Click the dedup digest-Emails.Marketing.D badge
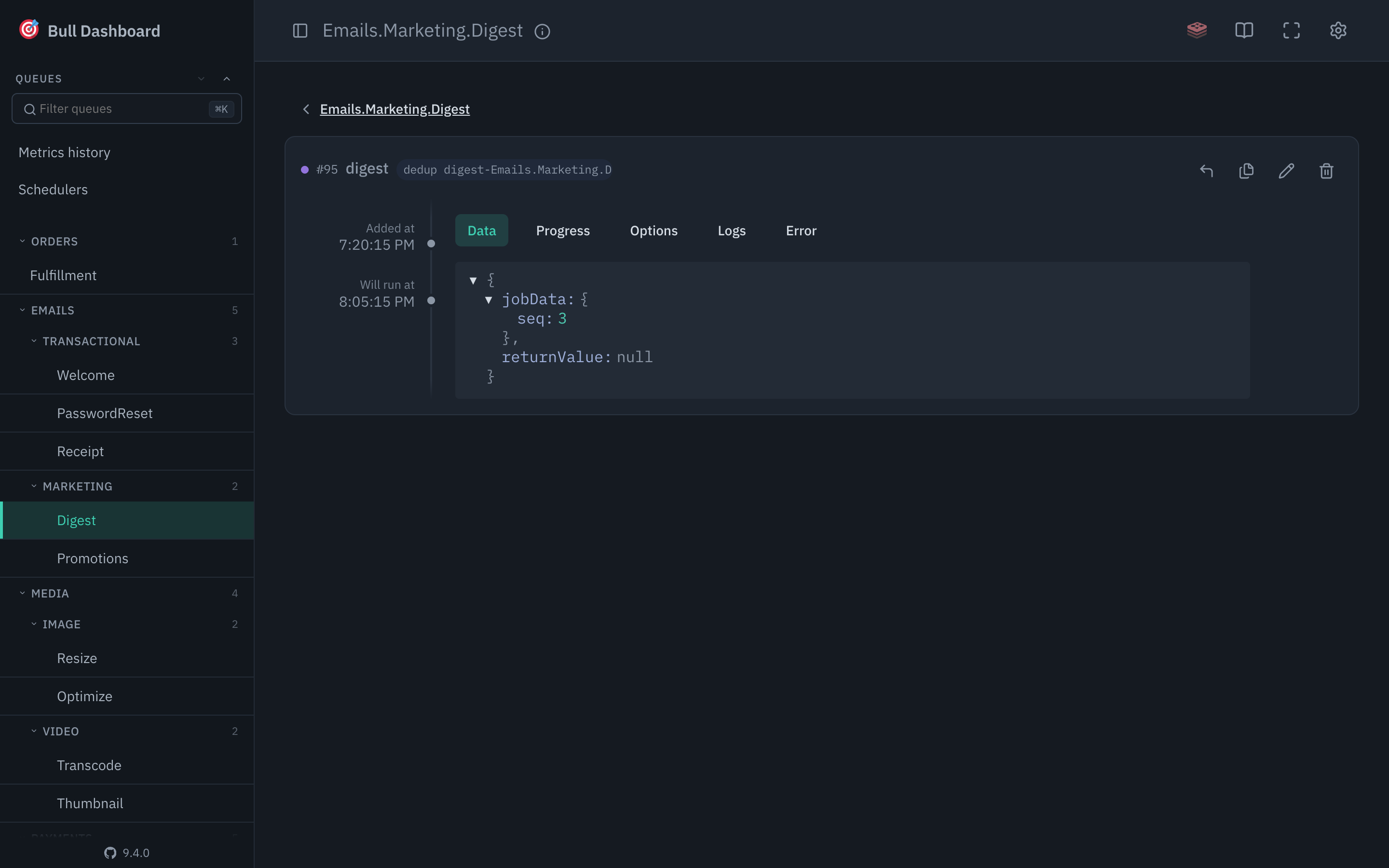Viewport: 1389px width, 868px height. [504, 170]
